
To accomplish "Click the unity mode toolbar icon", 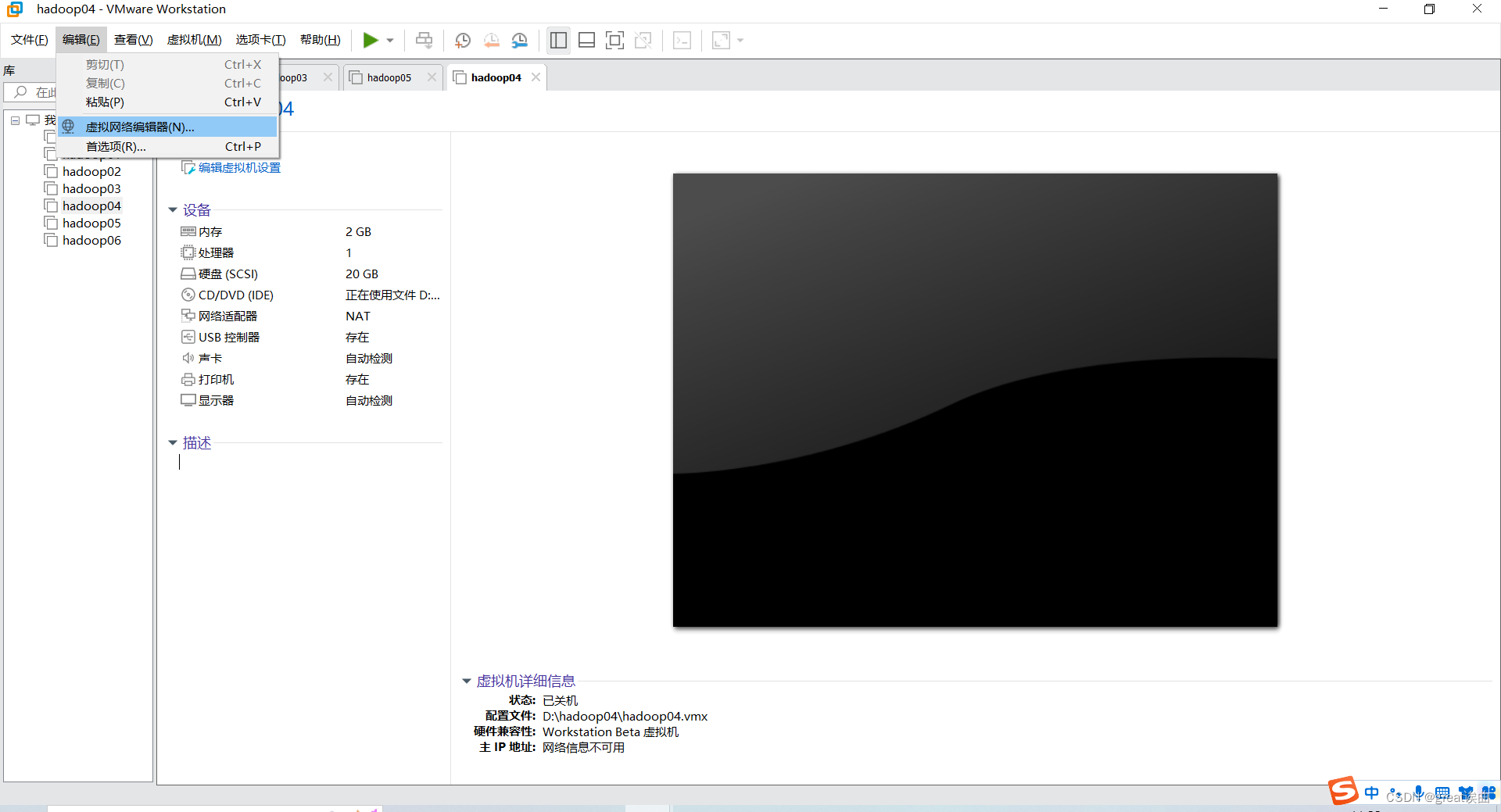I will pos(643,40).
